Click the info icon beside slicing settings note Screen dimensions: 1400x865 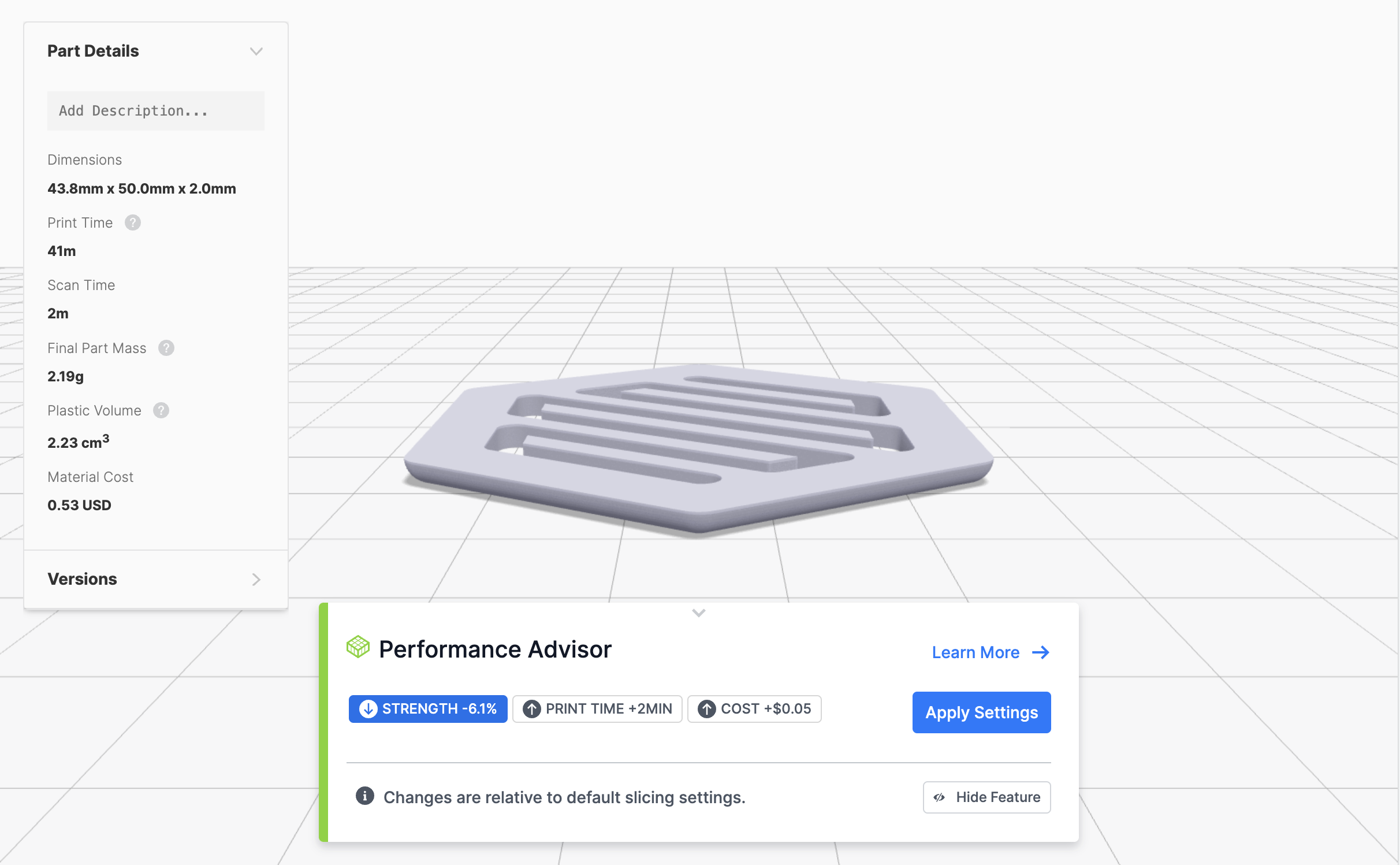click(x=364, y=796)
